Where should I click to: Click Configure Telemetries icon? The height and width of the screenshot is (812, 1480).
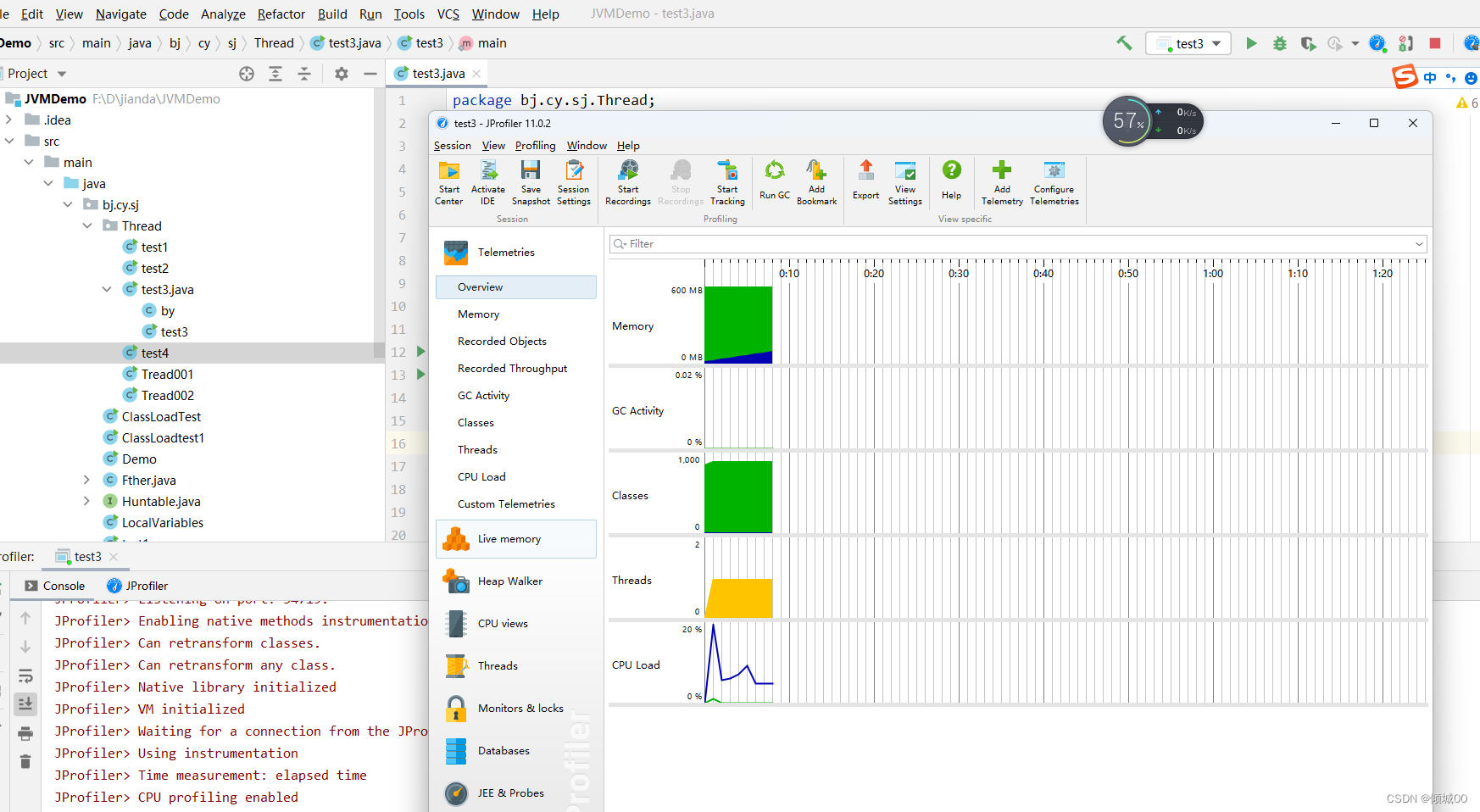1054,182
